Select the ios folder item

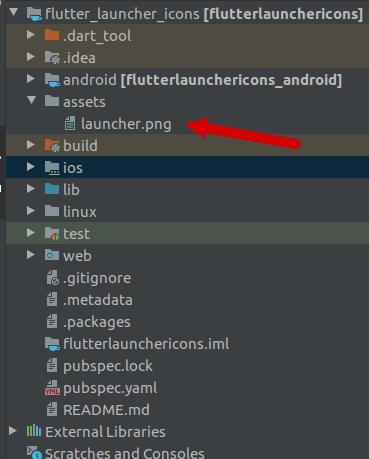click(187, 167)
